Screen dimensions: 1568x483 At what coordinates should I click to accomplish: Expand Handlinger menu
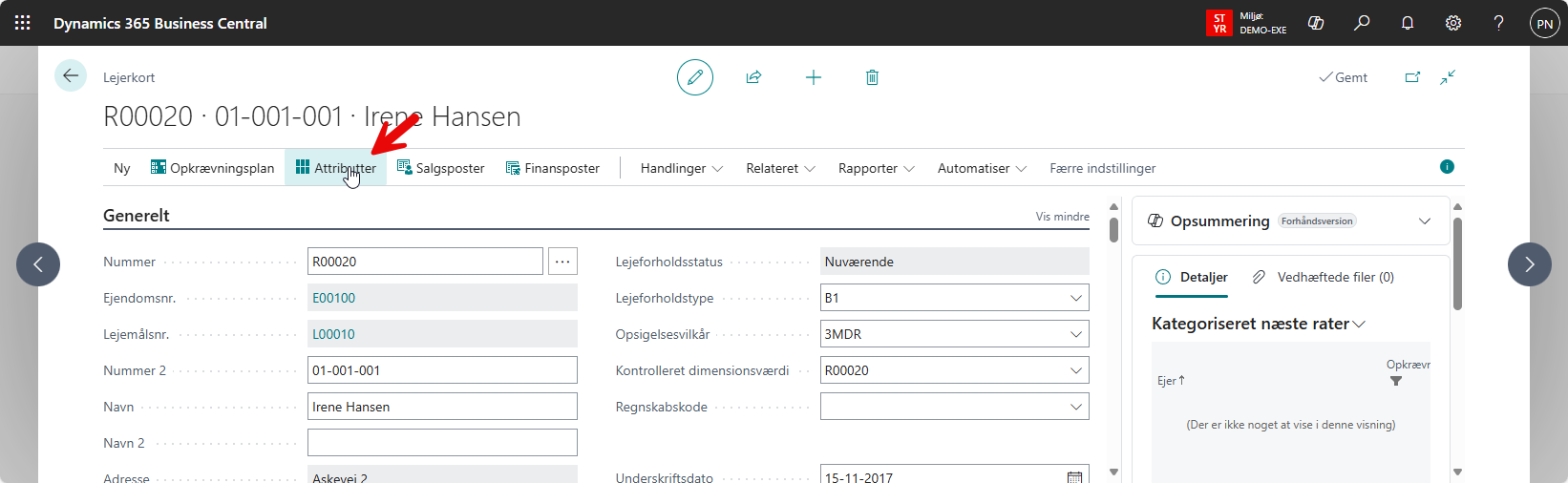click(682, 168)
